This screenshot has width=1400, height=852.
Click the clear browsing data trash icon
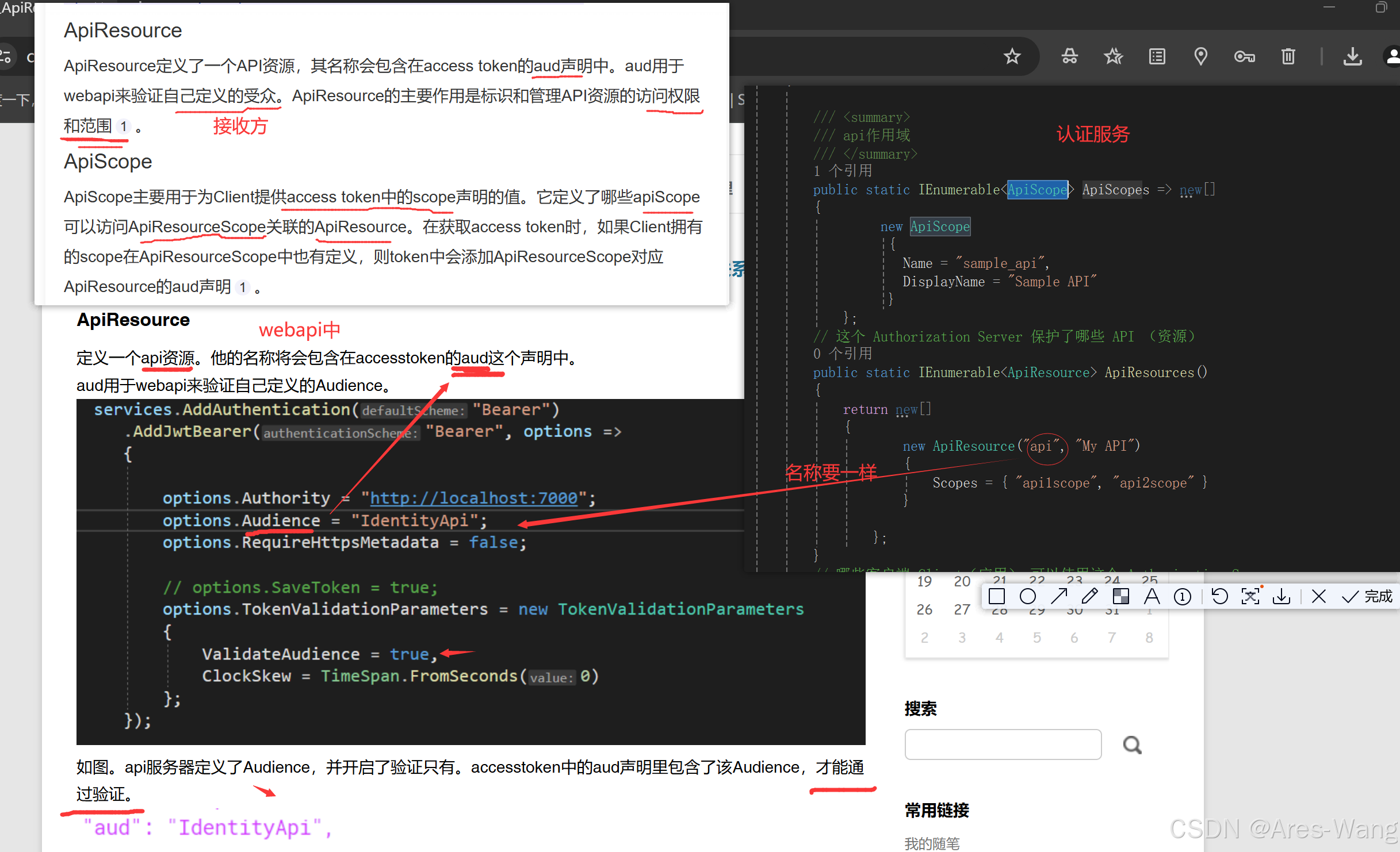(x=1288, y=56)
